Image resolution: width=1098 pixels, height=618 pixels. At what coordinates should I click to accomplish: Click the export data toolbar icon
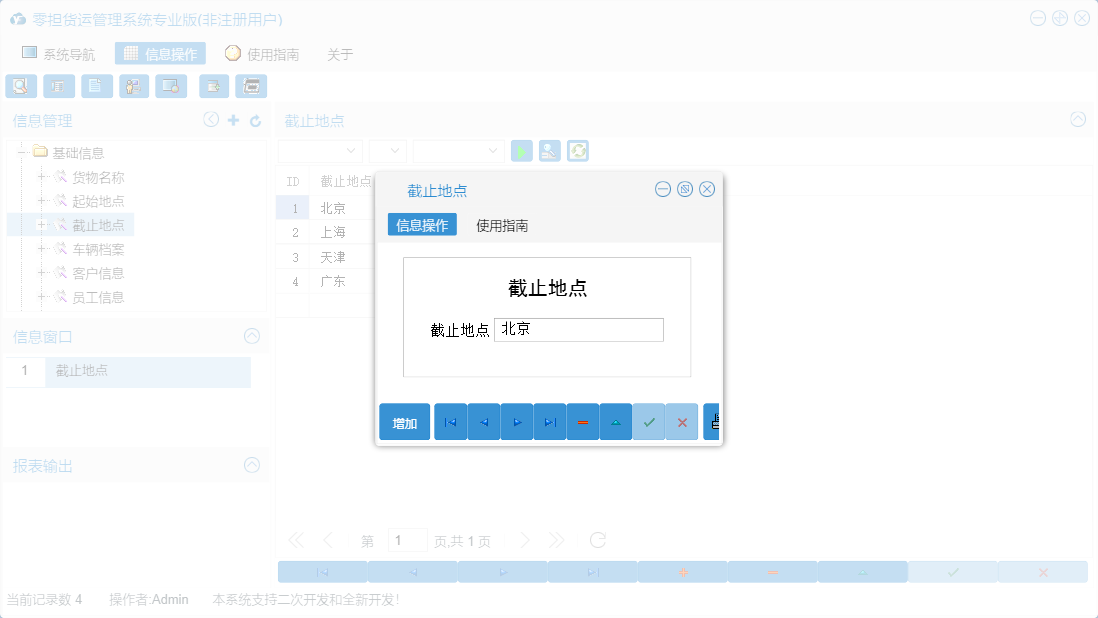213,86
